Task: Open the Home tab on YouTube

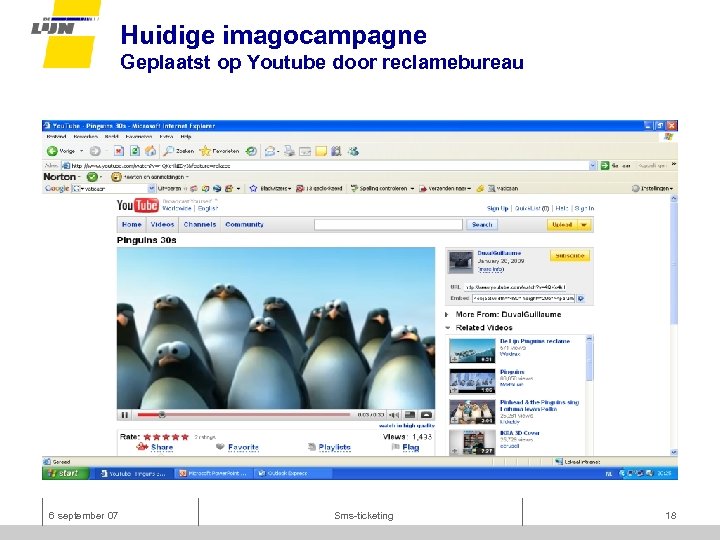Action: [x=132, y=225]
